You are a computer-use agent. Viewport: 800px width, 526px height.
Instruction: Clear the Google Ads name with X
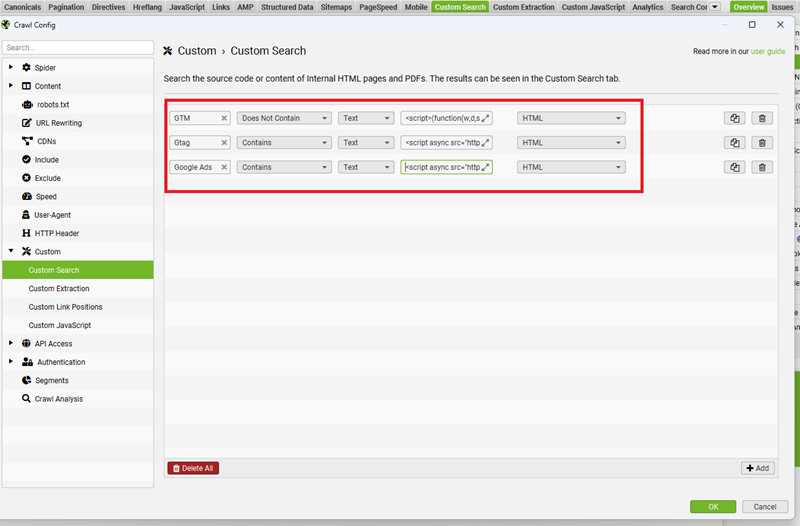pyautogui.click(x=223, y=167)
